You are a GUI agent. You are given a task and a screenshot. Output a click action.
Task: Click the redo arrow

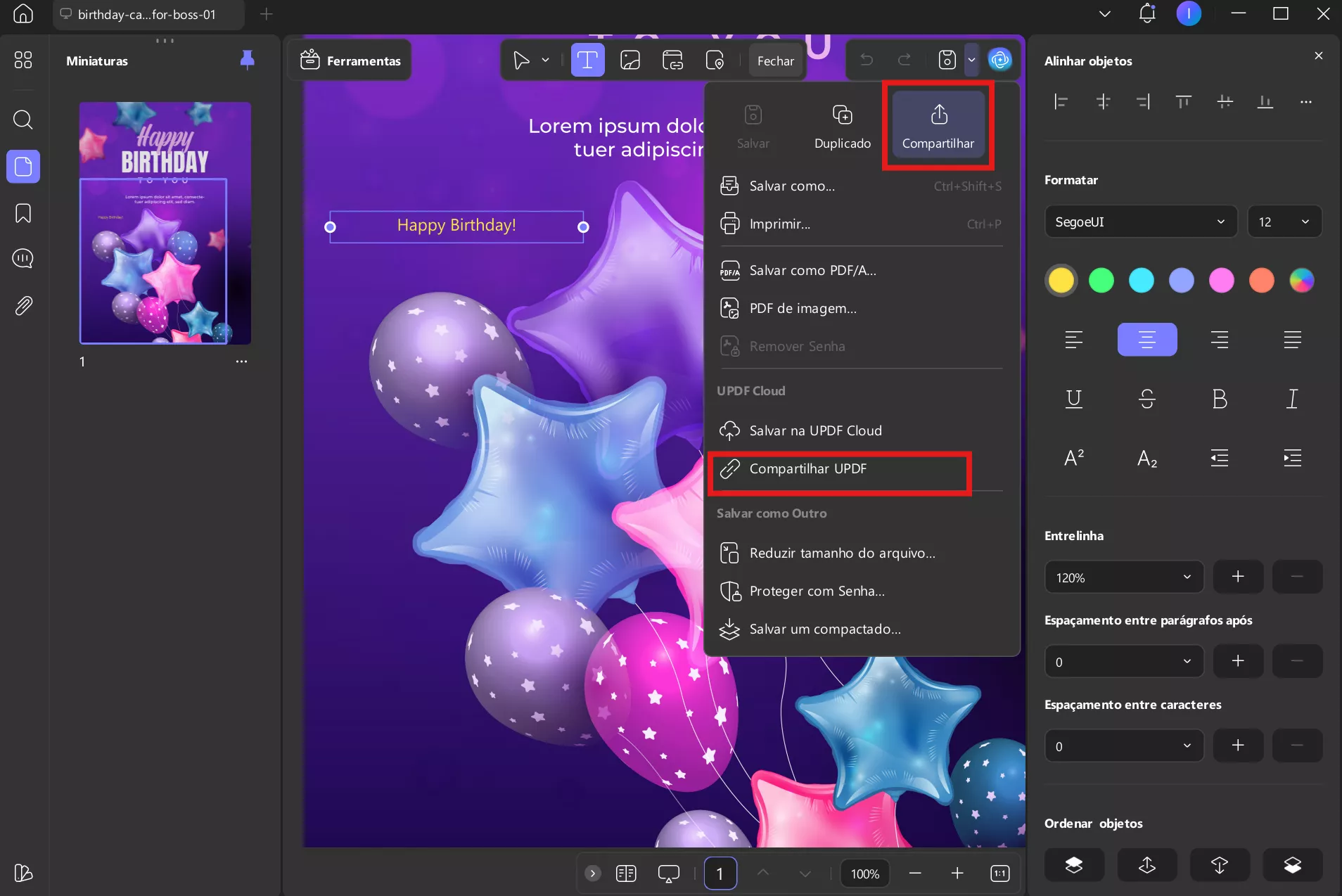click(905, 60)
